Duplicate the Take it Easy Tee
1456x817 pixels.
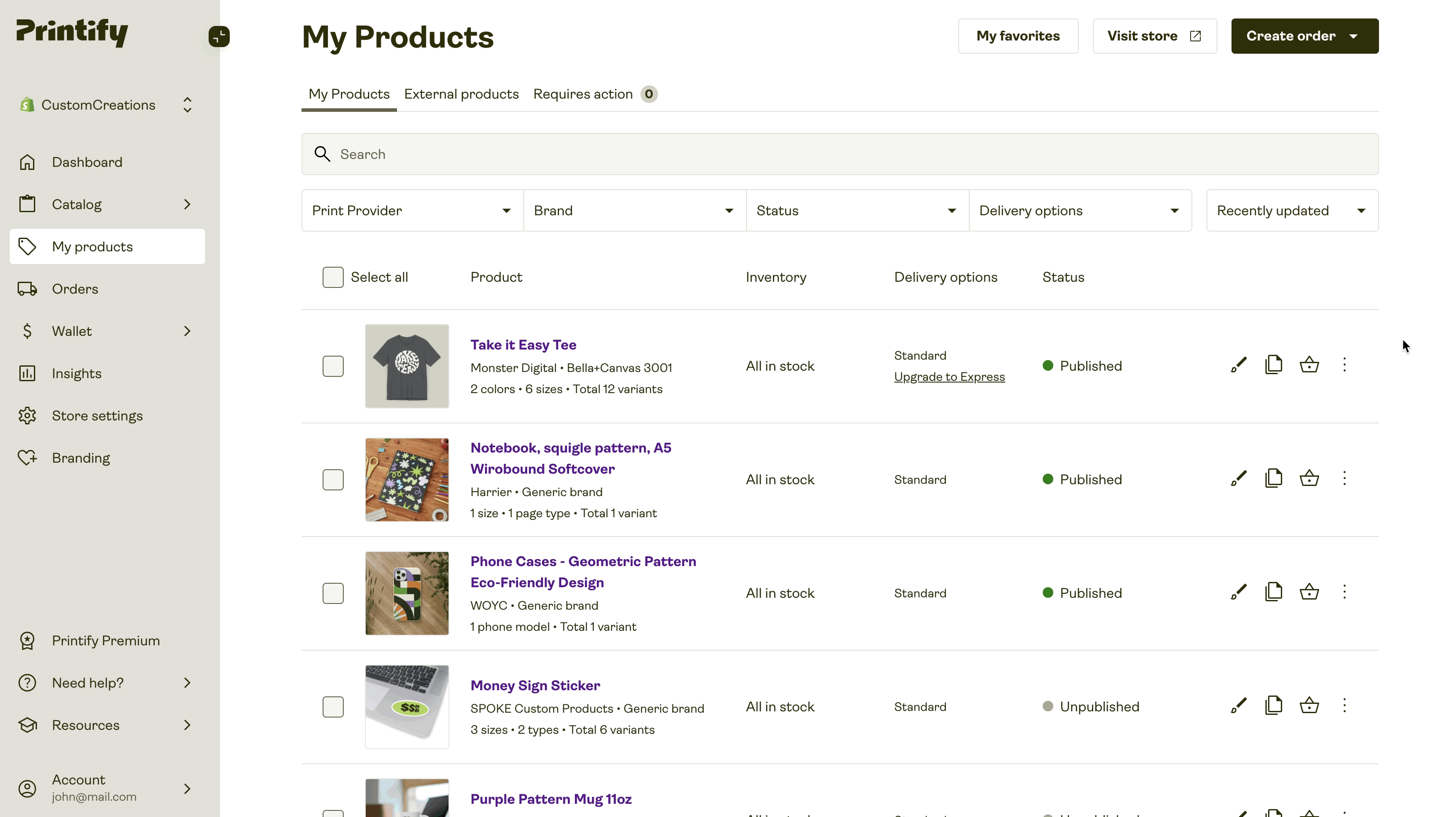pyautogui.click(x=1273, y=365)
